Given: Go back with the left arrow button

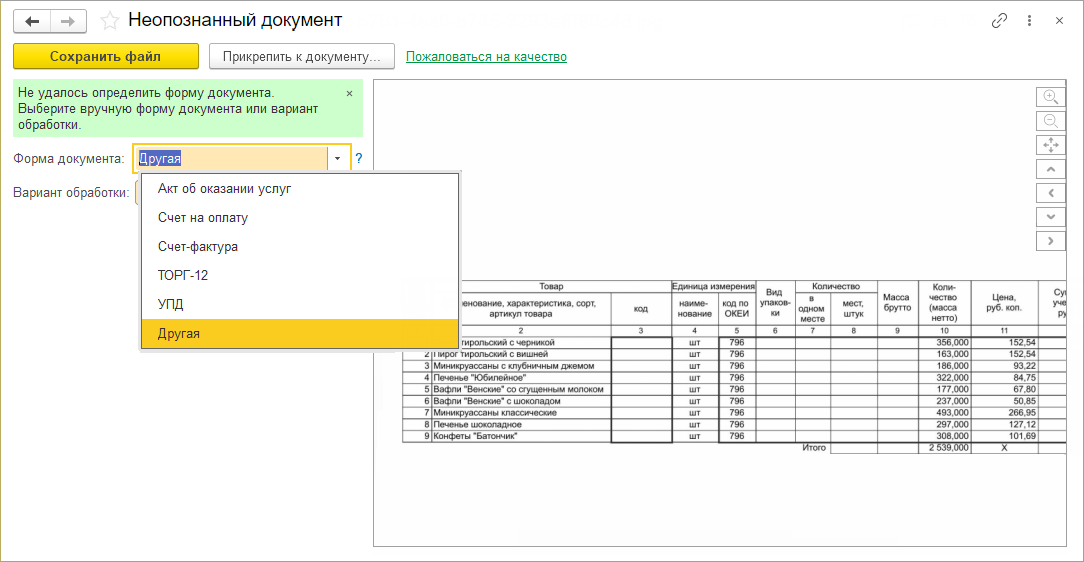Looking at the screenshot, I should pos(32,21).
